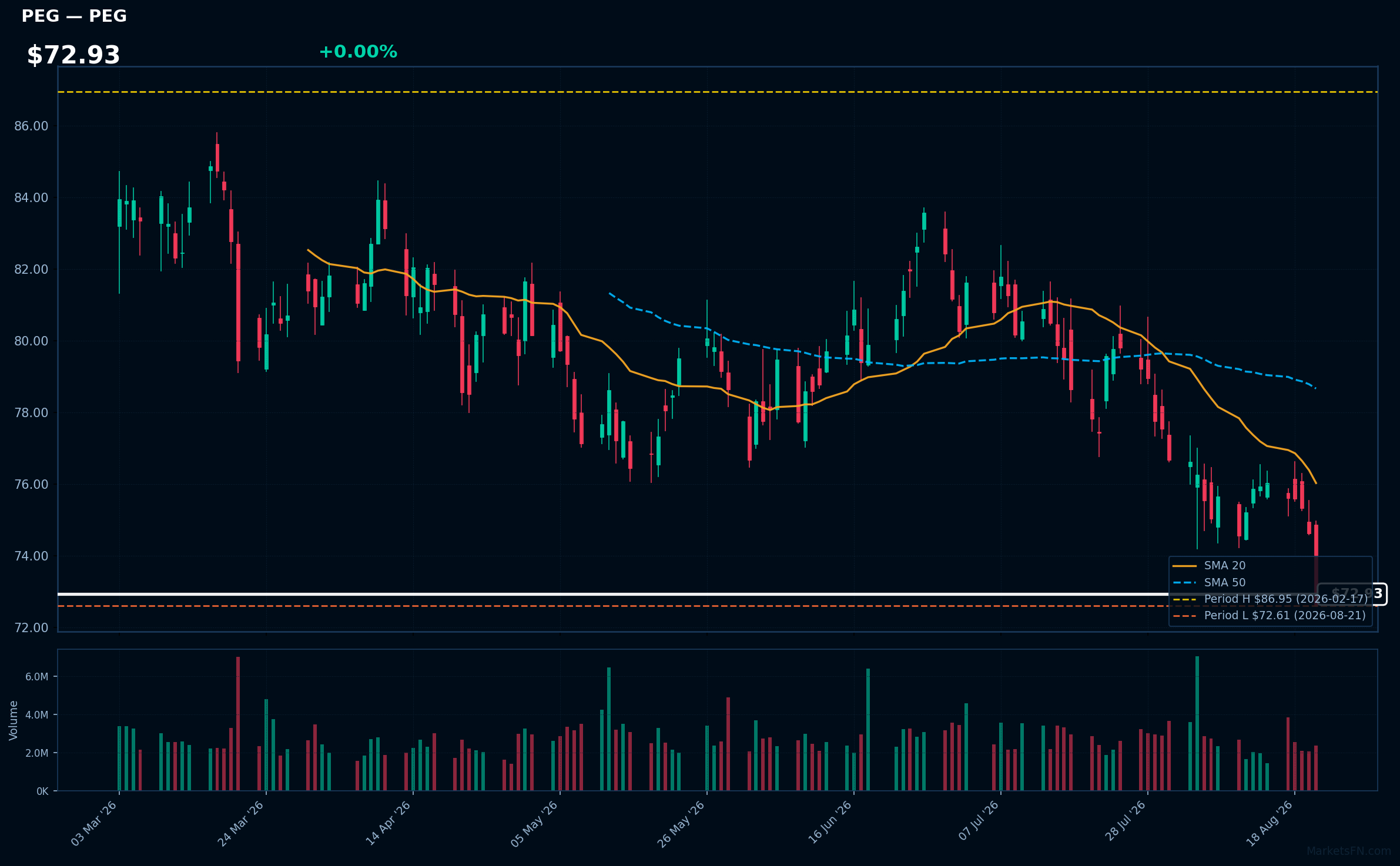The width and height of the screenshot is (1400, 866).
Task: Click the chart title "PEG — PEG"
Action: pos(74,16)
